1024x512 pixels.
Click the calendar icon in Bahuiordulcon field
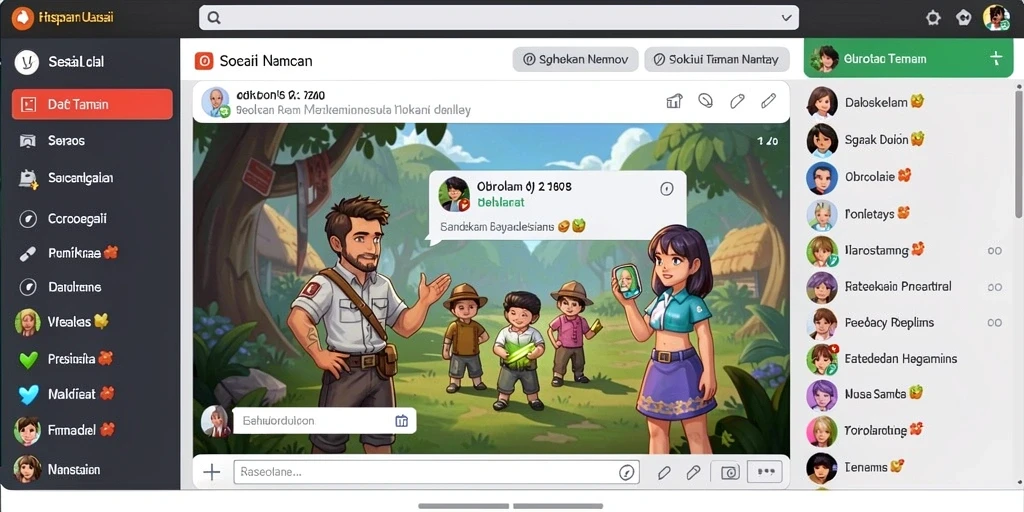402,421
